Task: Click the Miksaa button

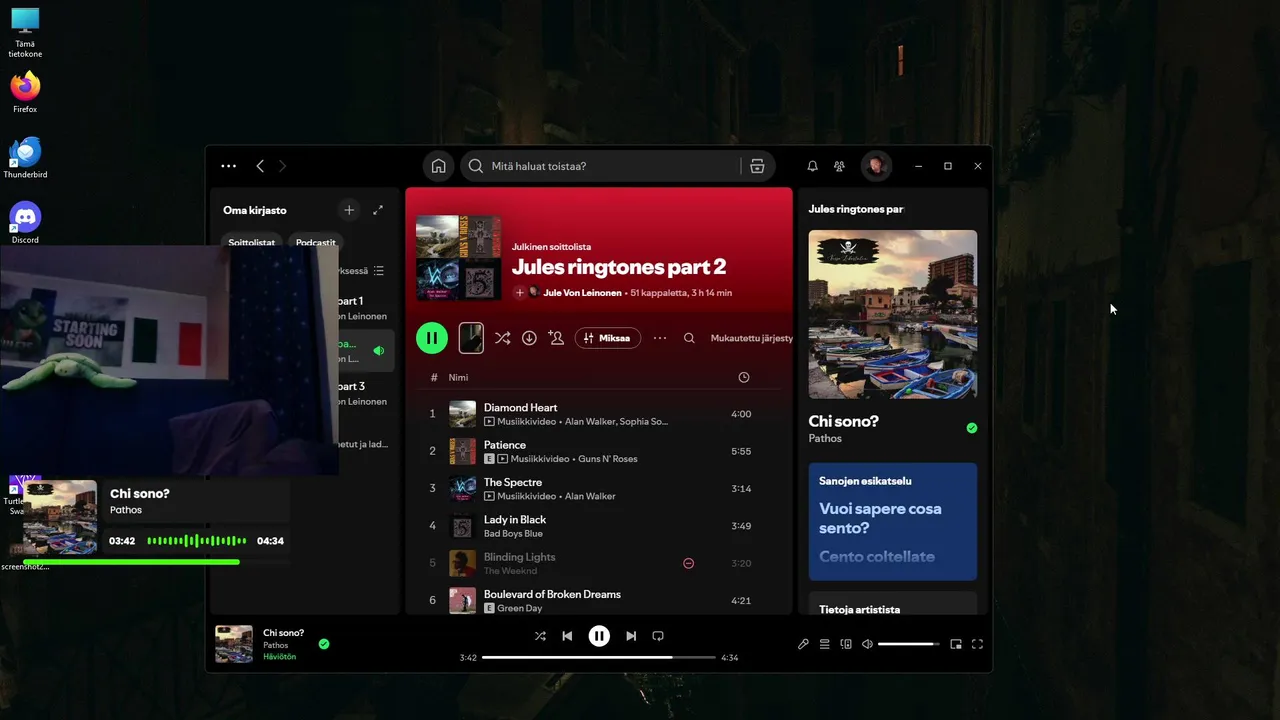Action: 608,338
